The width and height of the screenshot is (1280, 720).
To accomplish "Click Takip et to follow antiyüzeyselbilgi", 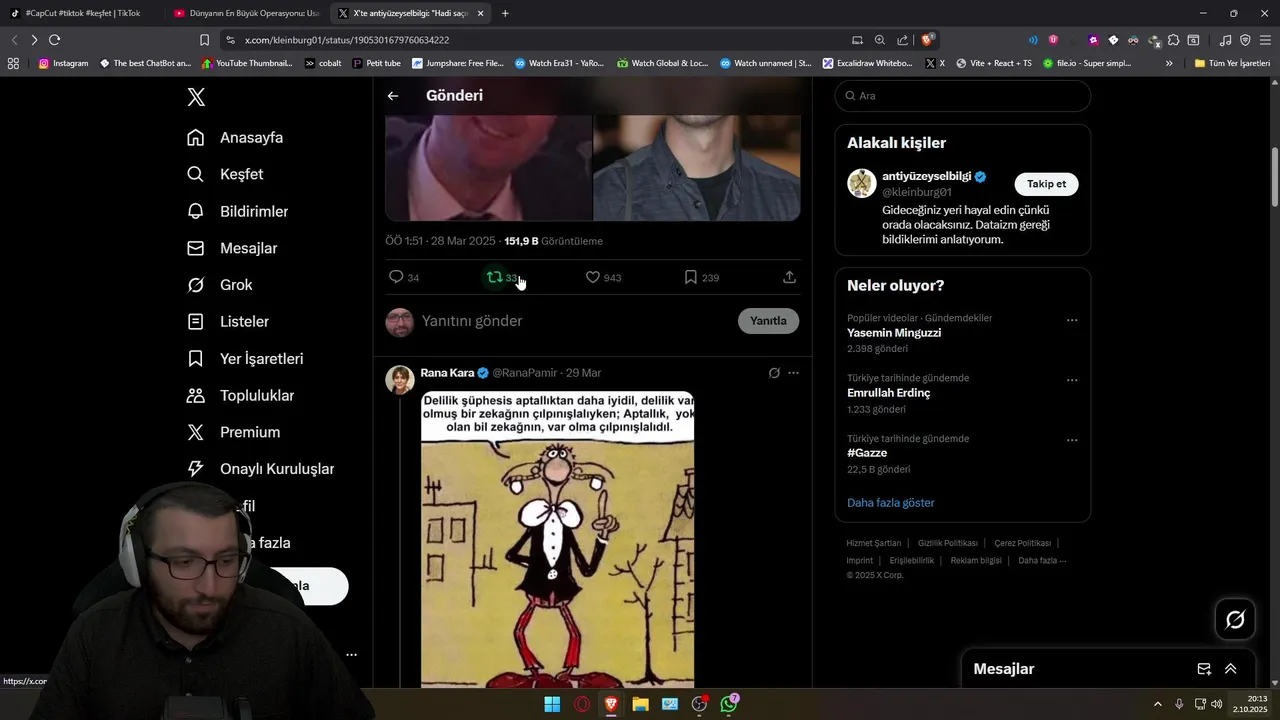I will coord(1046,184).
